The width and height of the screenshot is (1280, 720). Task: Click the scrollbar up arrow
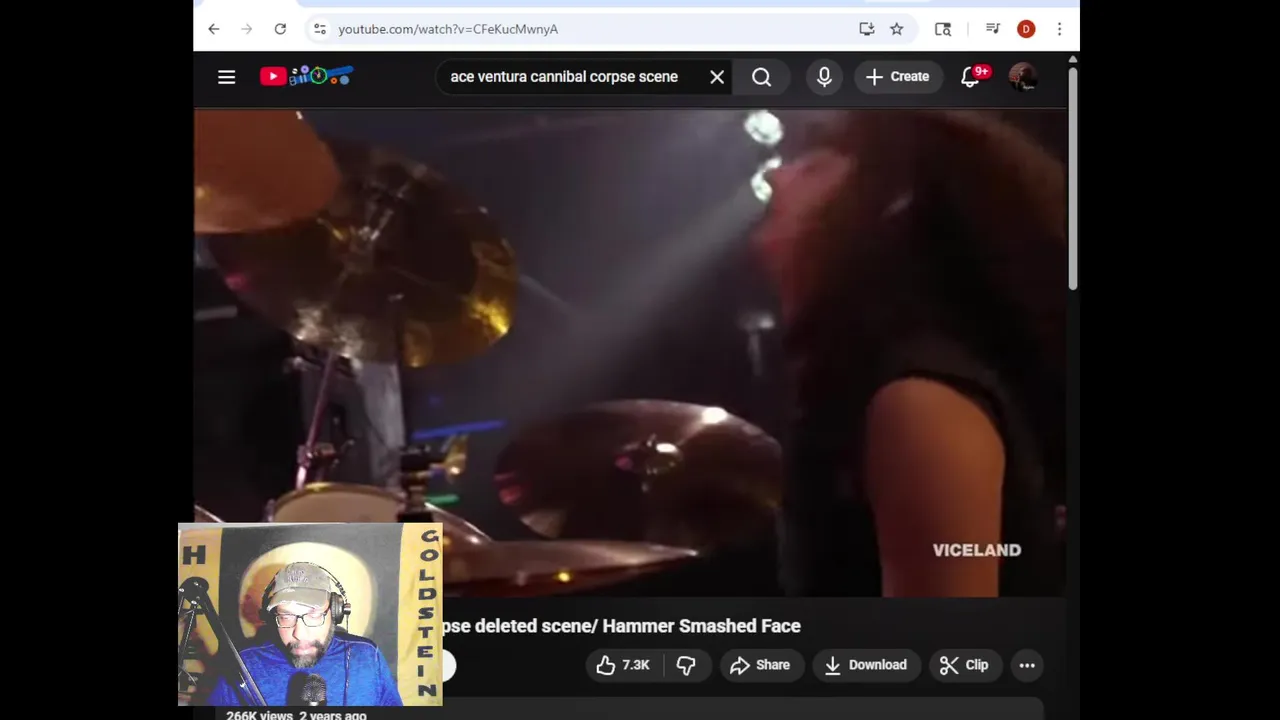pos(1073,61)
